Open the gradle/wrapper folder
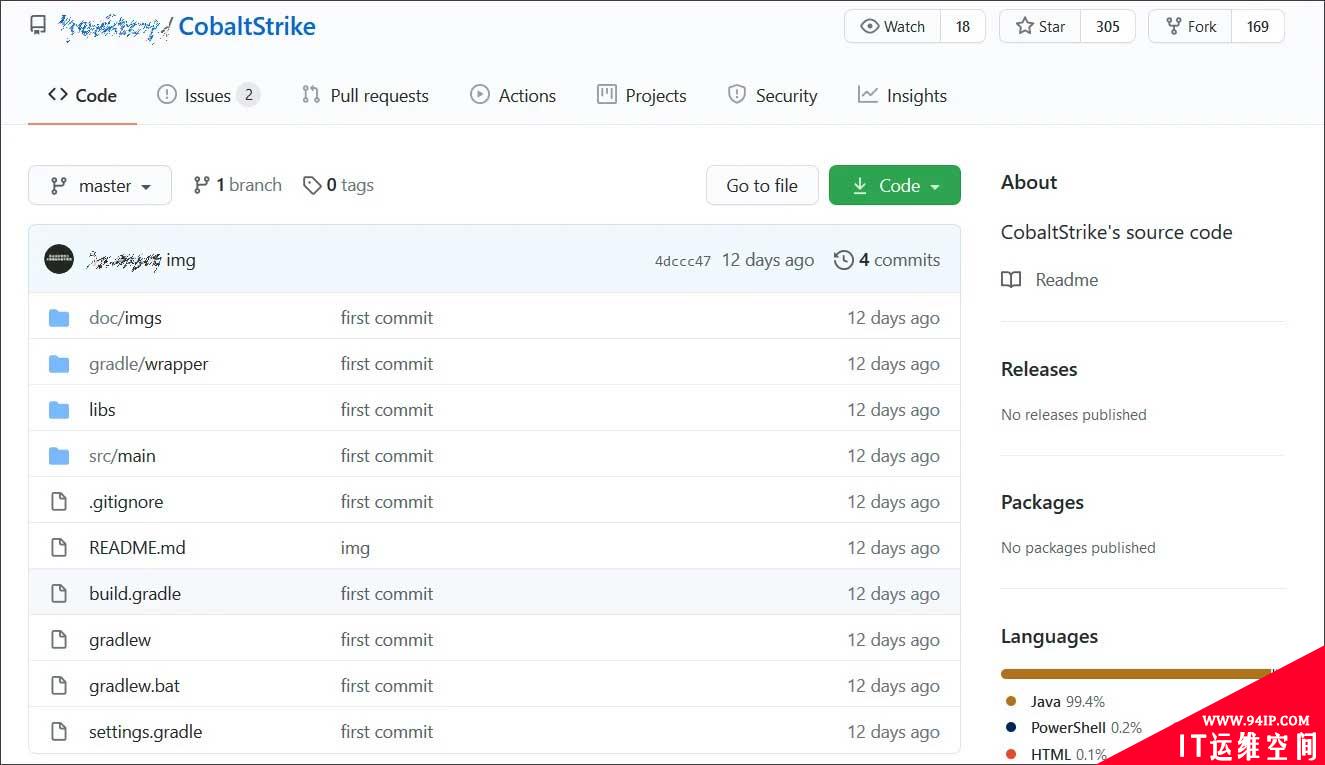The image size is (1325, 765). pos(149,364)
